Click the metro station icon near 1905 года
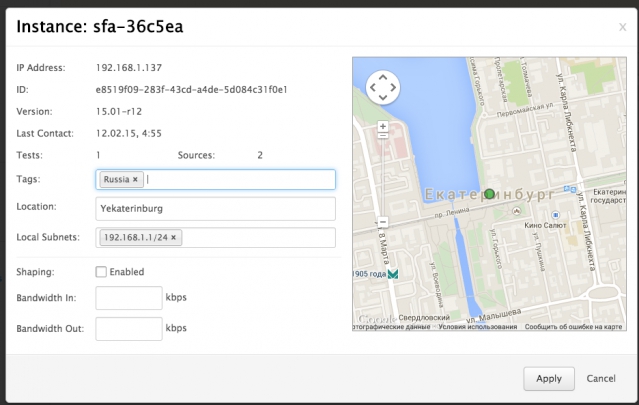639x405 pixels. (x=392, y=274)
